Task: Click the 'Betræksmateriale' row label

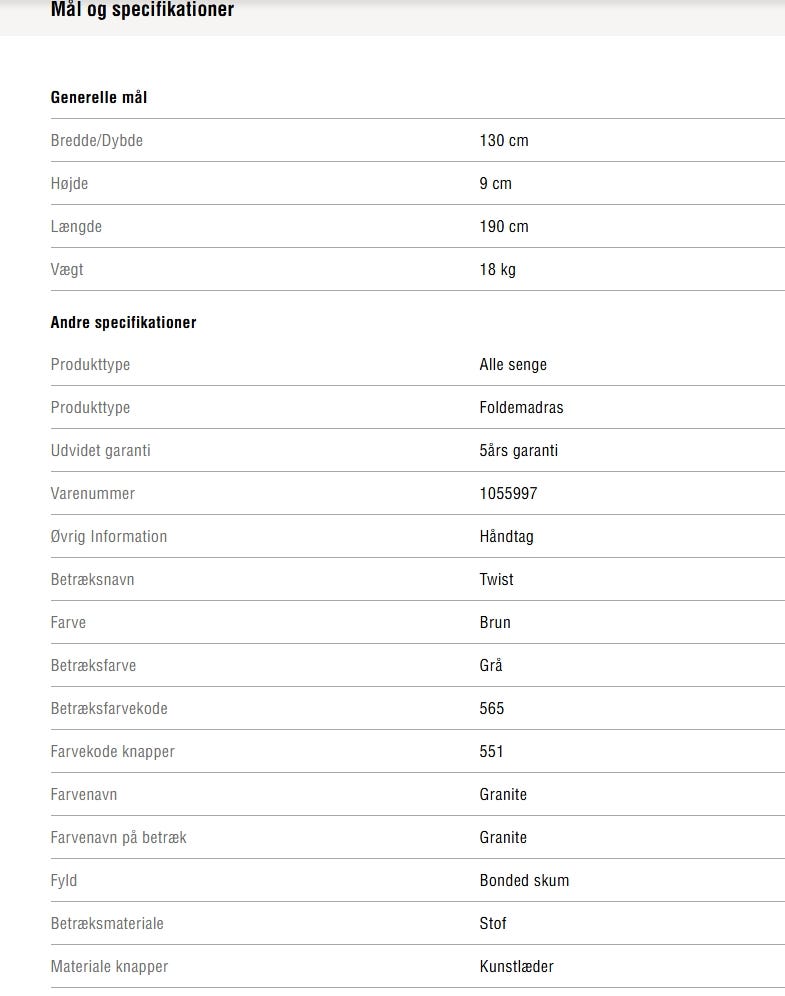Action: [x=107, y=924]
